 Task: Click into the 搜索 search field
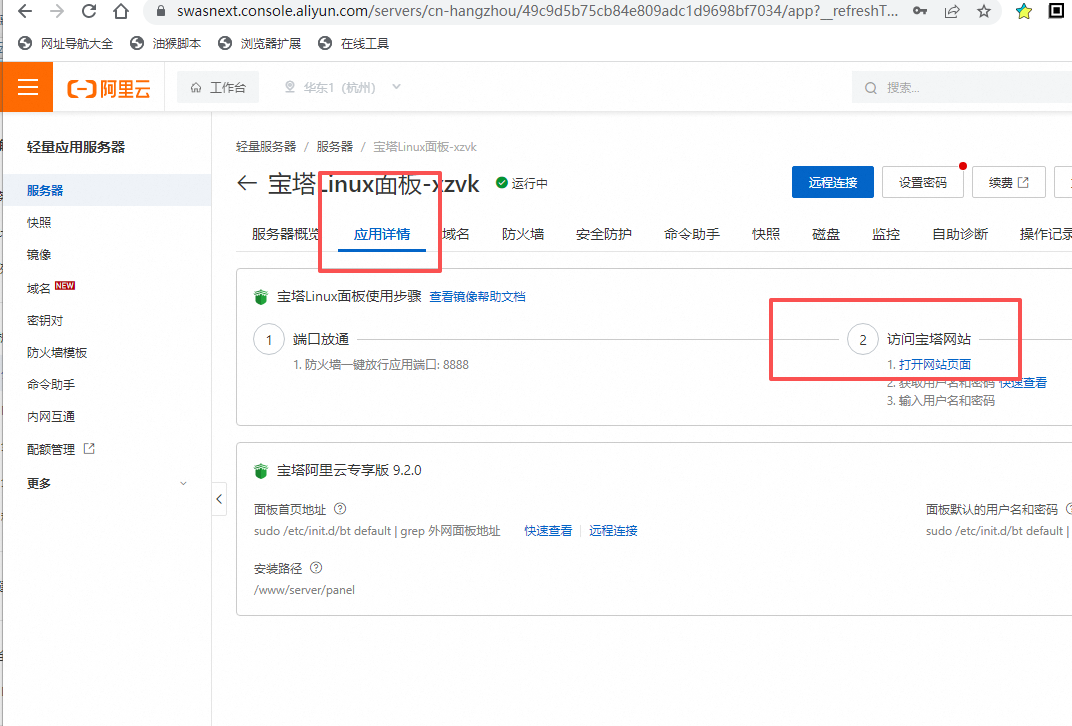[960, 88]
